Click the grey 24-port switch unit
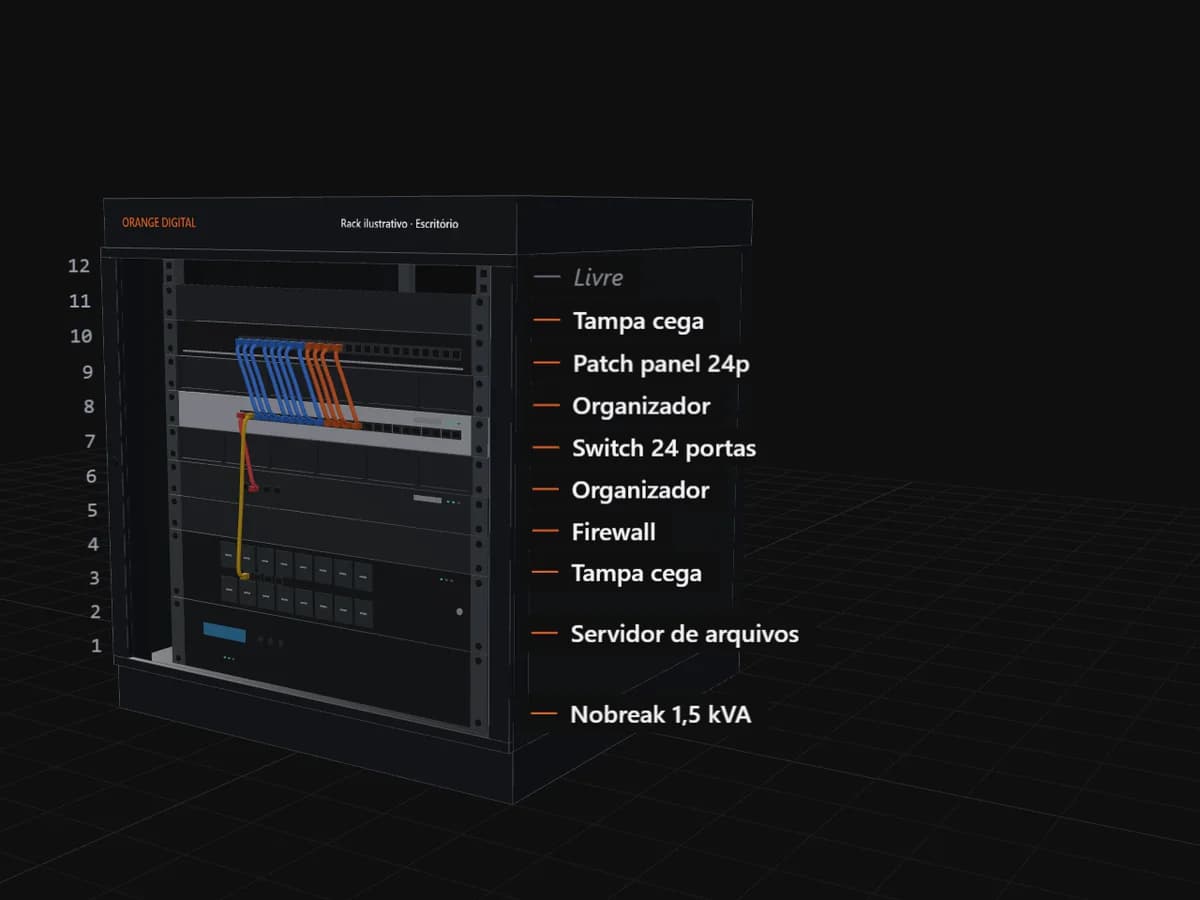1200x900 pixels. point(325,423)
